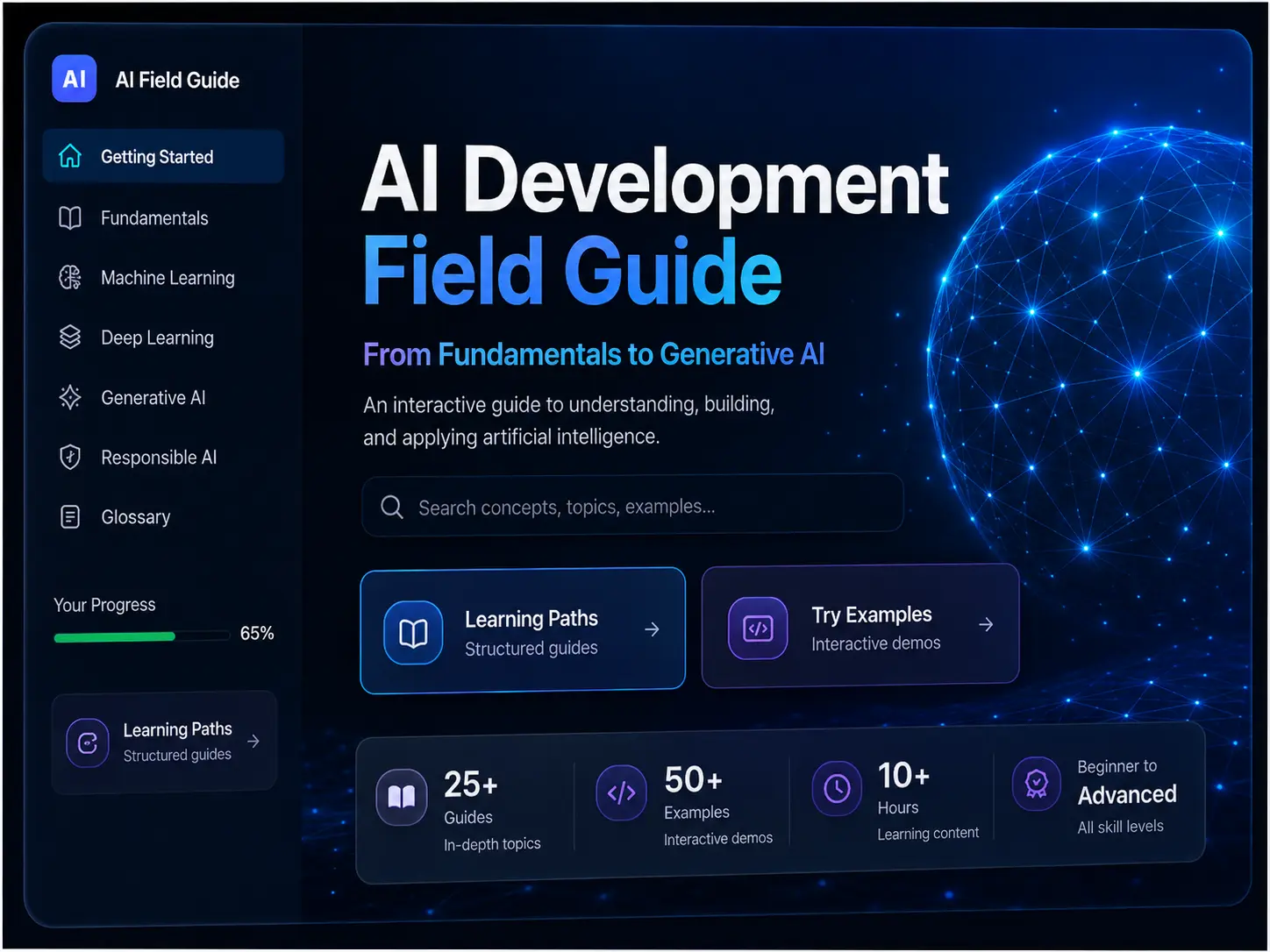
Task: Open the Getting Started section
Action: 163,156
